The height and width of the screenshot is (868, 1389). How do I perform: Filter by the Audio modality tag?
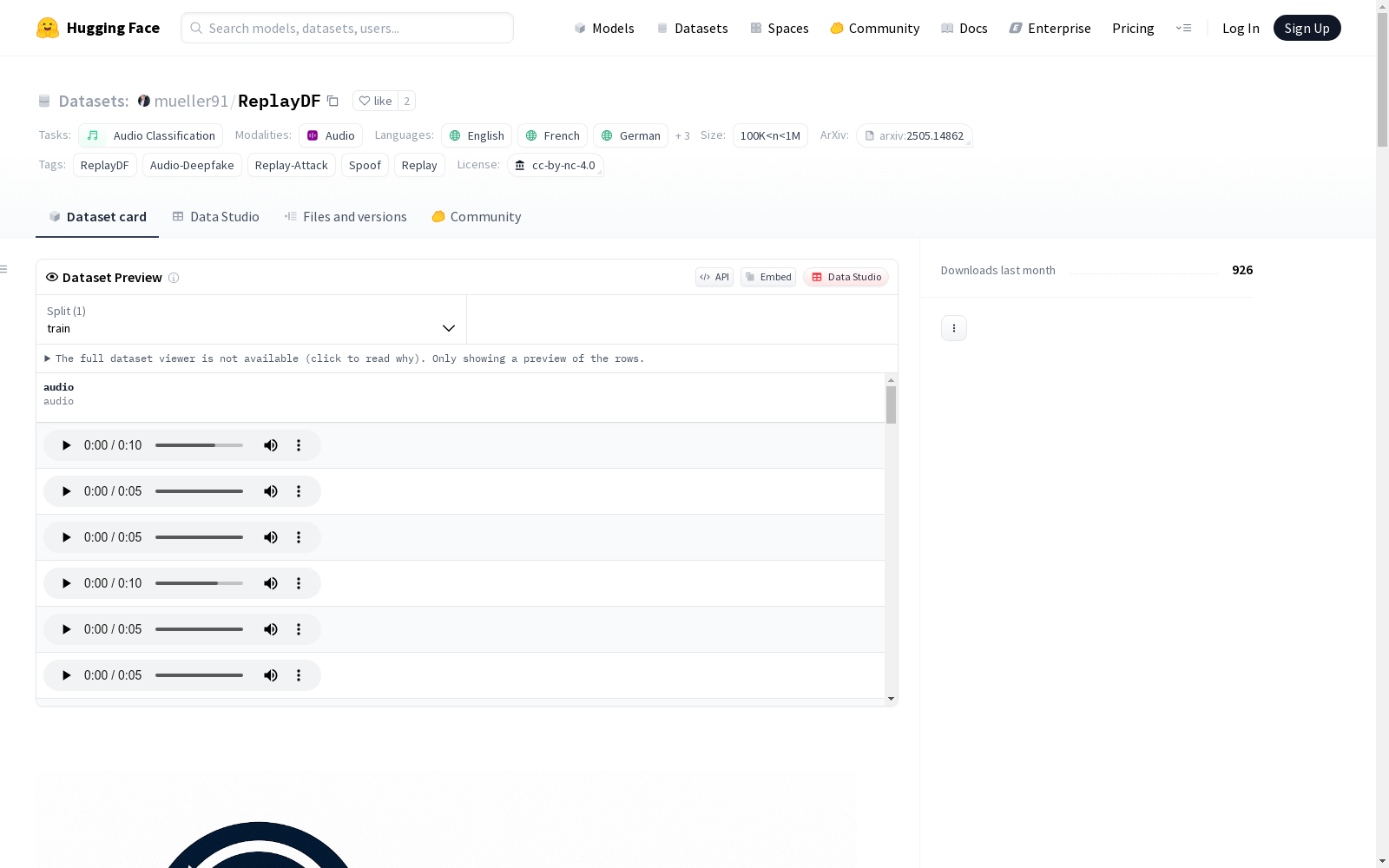(331, 135)
